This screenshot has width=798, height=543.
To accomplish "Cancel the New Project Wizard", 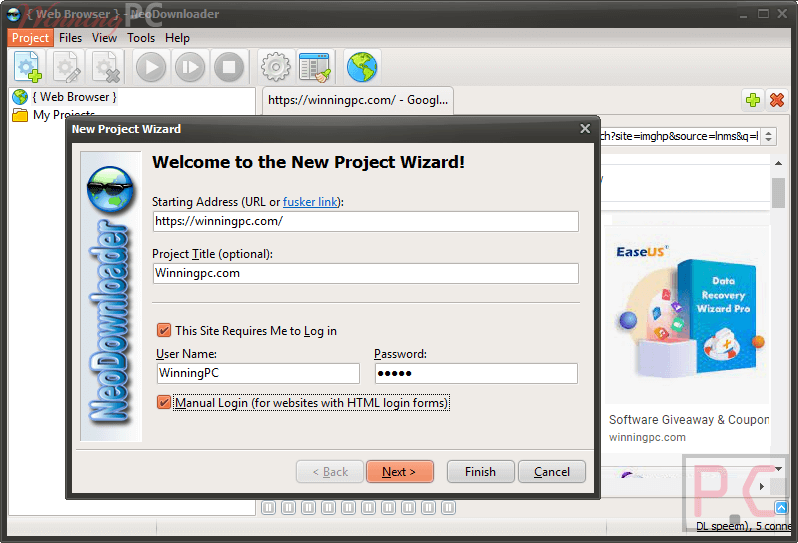I will pyautogui.click(x=552, y=472).
